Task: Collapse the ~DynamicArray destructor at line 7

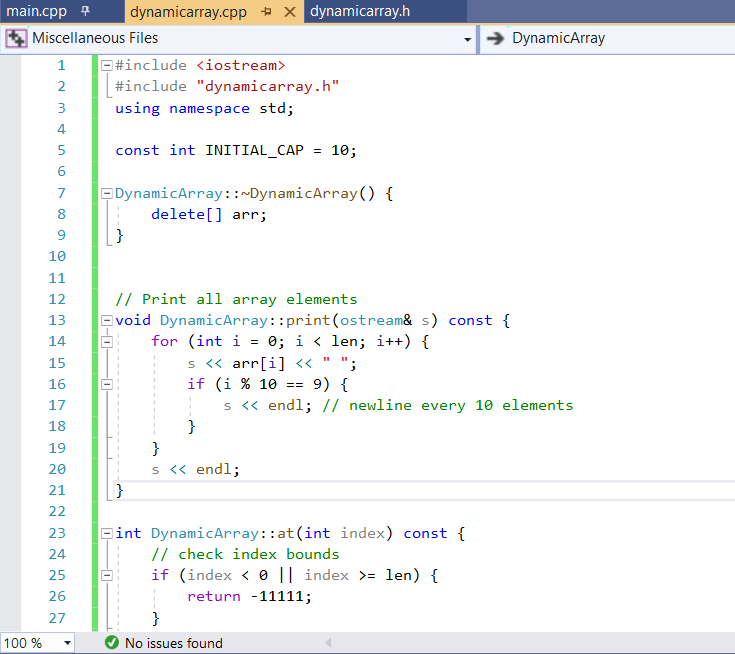Action: tap(107, 193)
